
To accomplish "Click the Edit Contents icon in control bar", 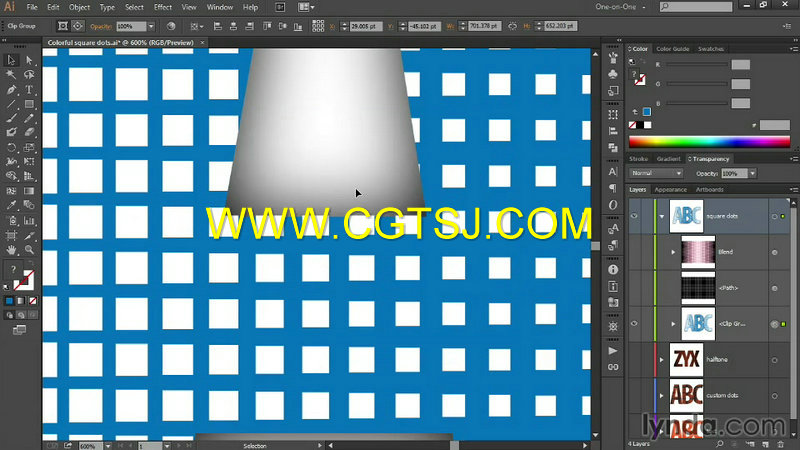I will [x=78, y=26].
